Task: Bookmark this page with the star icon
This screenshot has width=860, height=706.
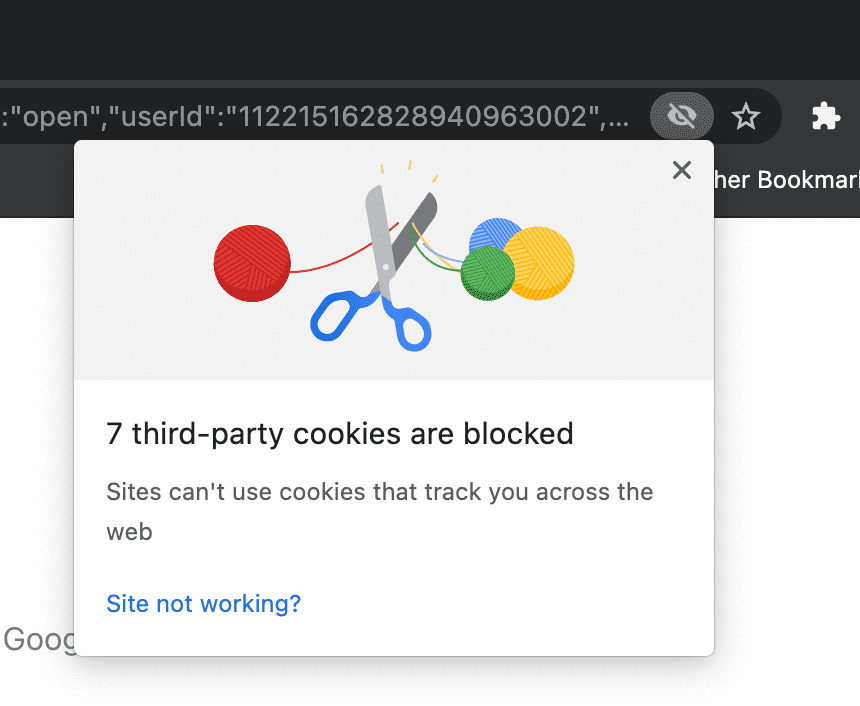Action: 746,116
